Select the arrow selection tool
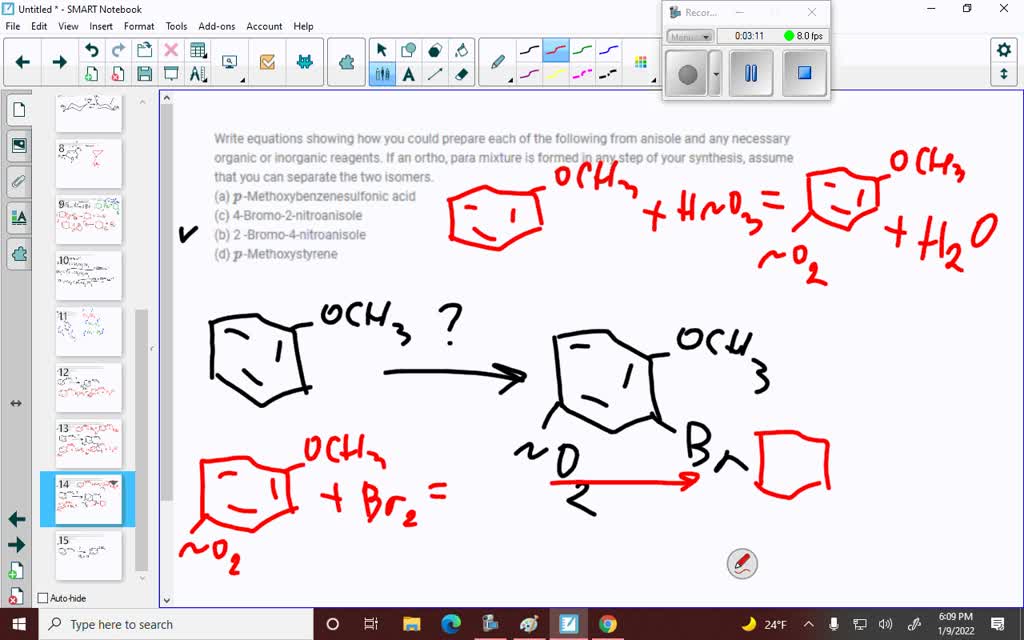This screenshot has width=1024, height=640. (x=383, y=48)
